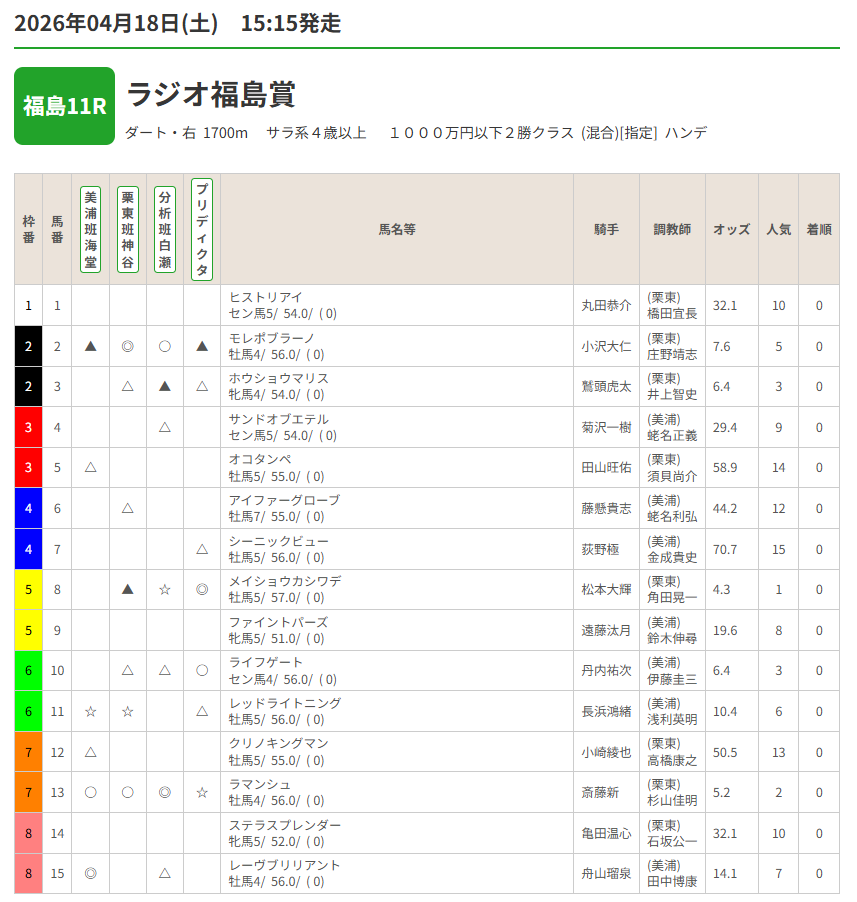Click jockey name 松本大輝

click(x=606, y=590)
